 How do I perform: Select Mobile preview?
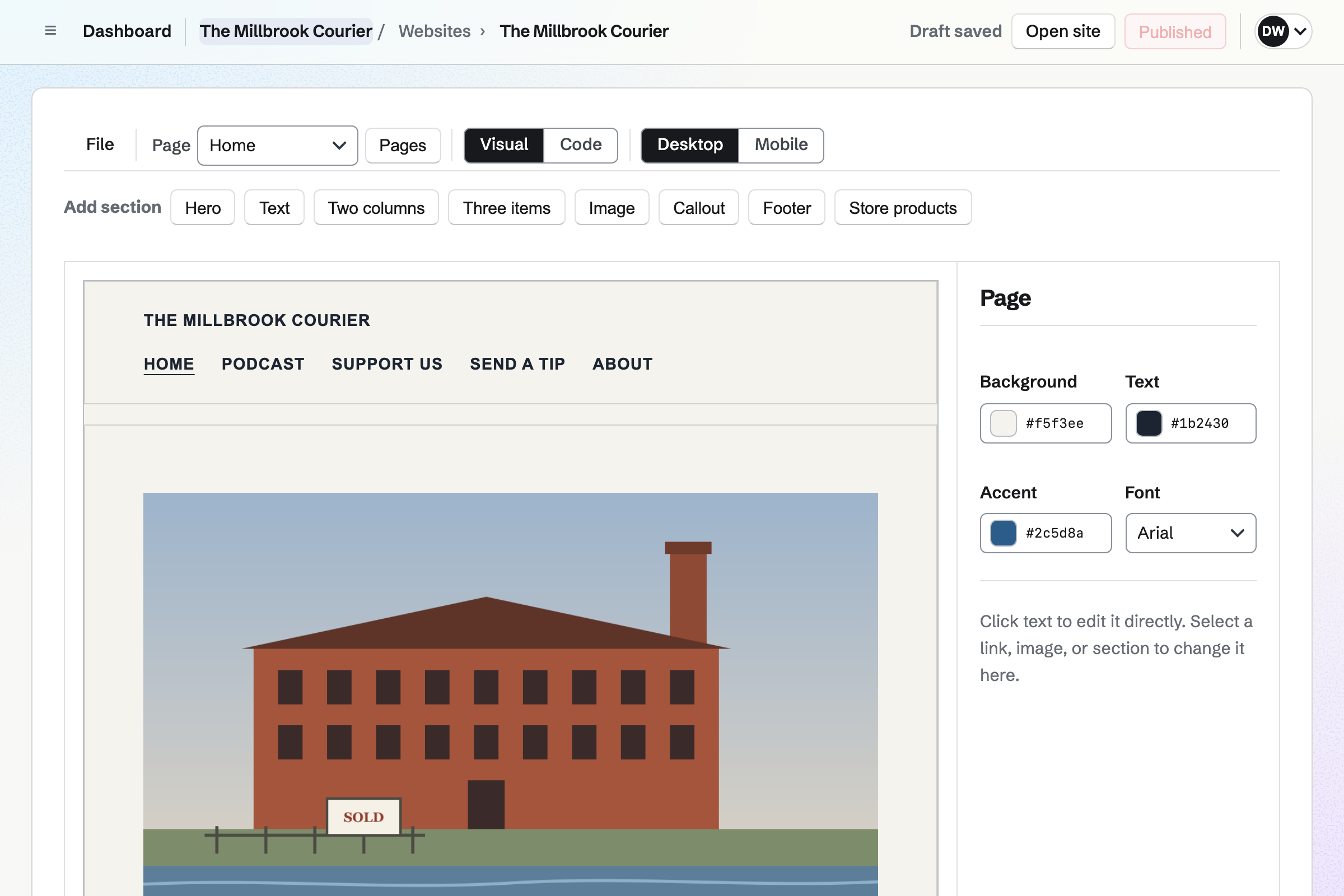point(781,145)
